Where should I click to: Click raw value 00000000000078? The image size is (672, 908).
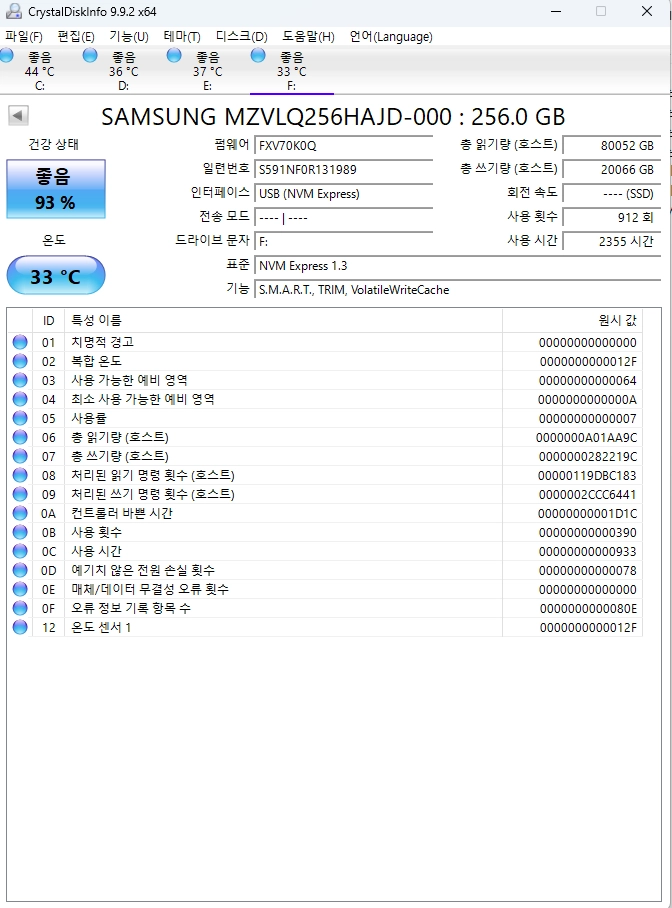[588, 571]
